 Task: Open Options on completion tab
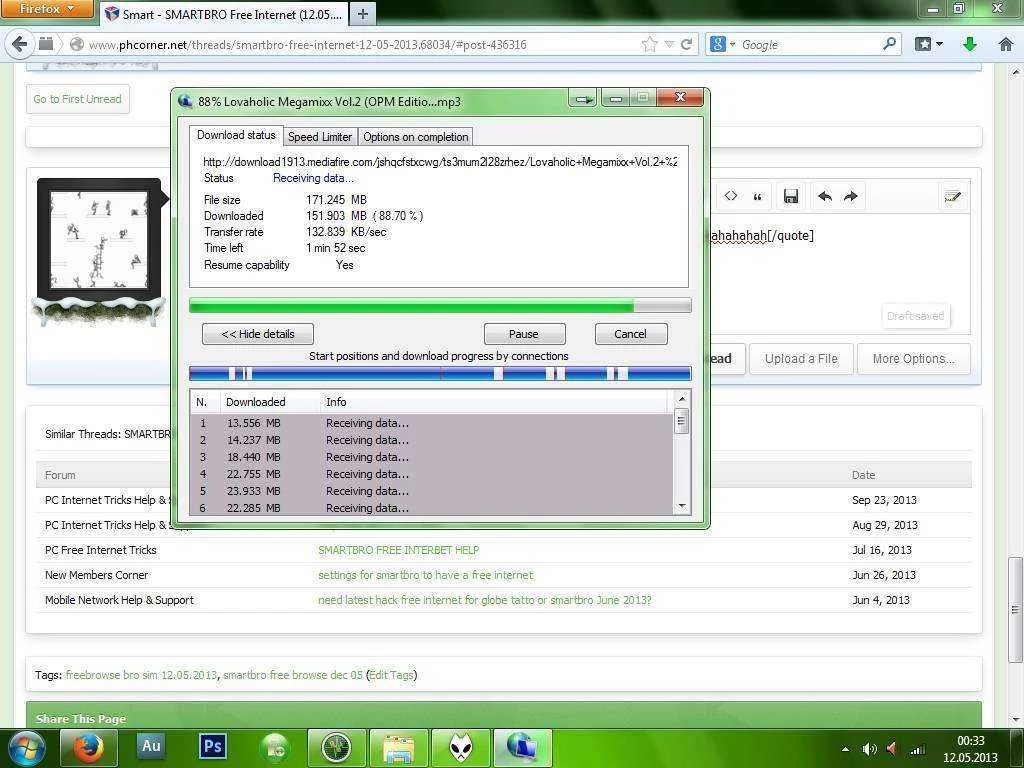pyautogui.click(x=415, y=136)
